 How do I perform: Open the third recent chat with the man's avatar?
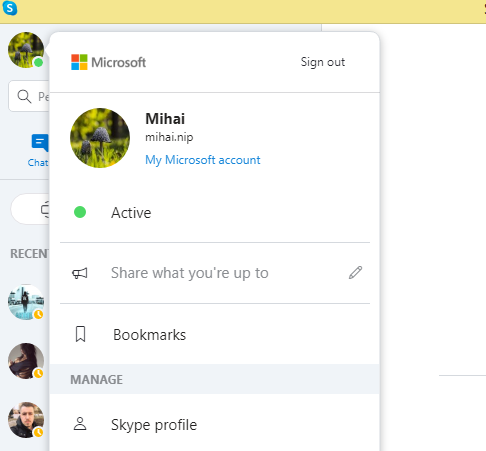click(26, 420)
